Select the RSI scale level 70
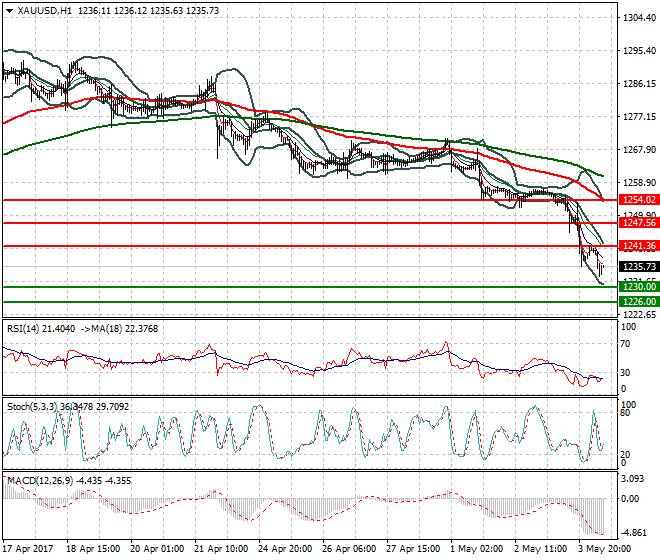The image size is (660, 560). pyautogui.click(x=625, y=344)
